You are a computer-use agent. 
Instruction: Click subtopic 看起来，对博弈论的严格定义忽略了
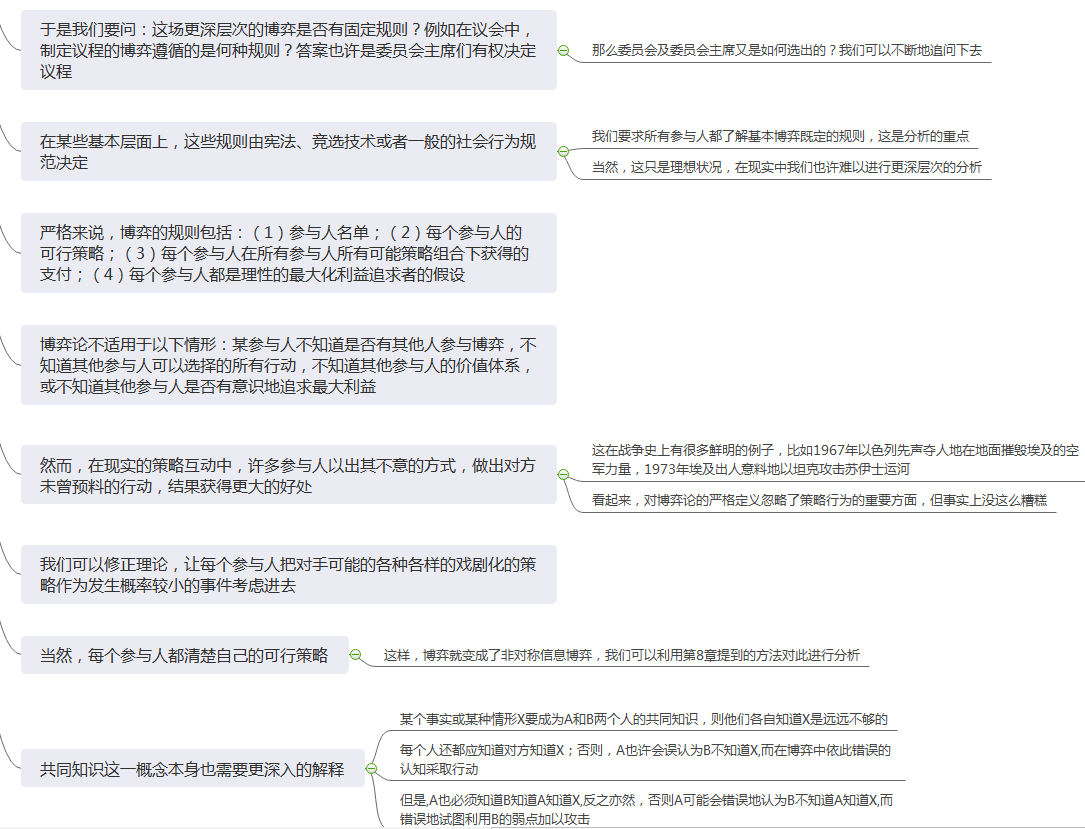819,500
